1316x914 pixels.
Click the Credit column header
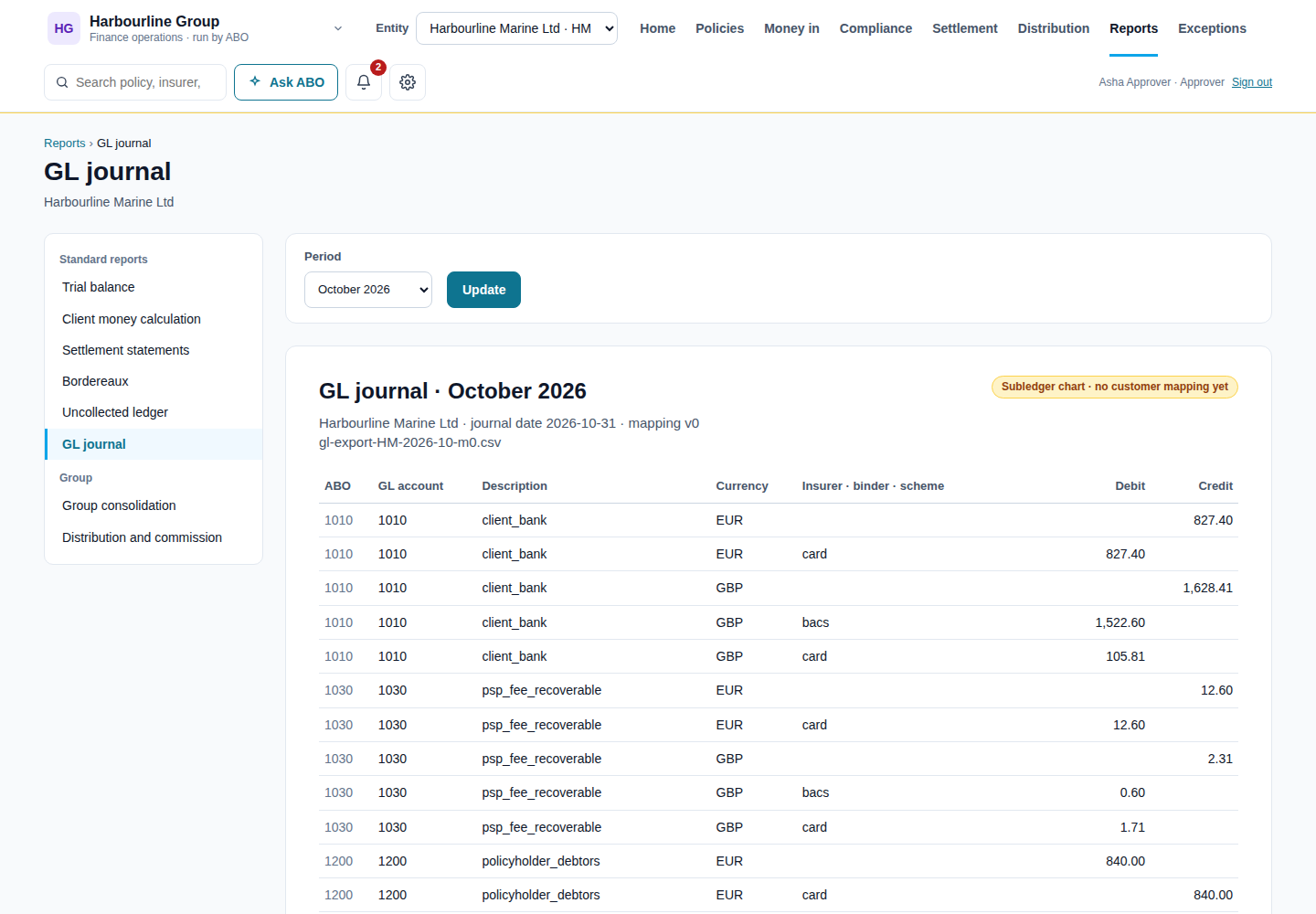coord(1215,486)
